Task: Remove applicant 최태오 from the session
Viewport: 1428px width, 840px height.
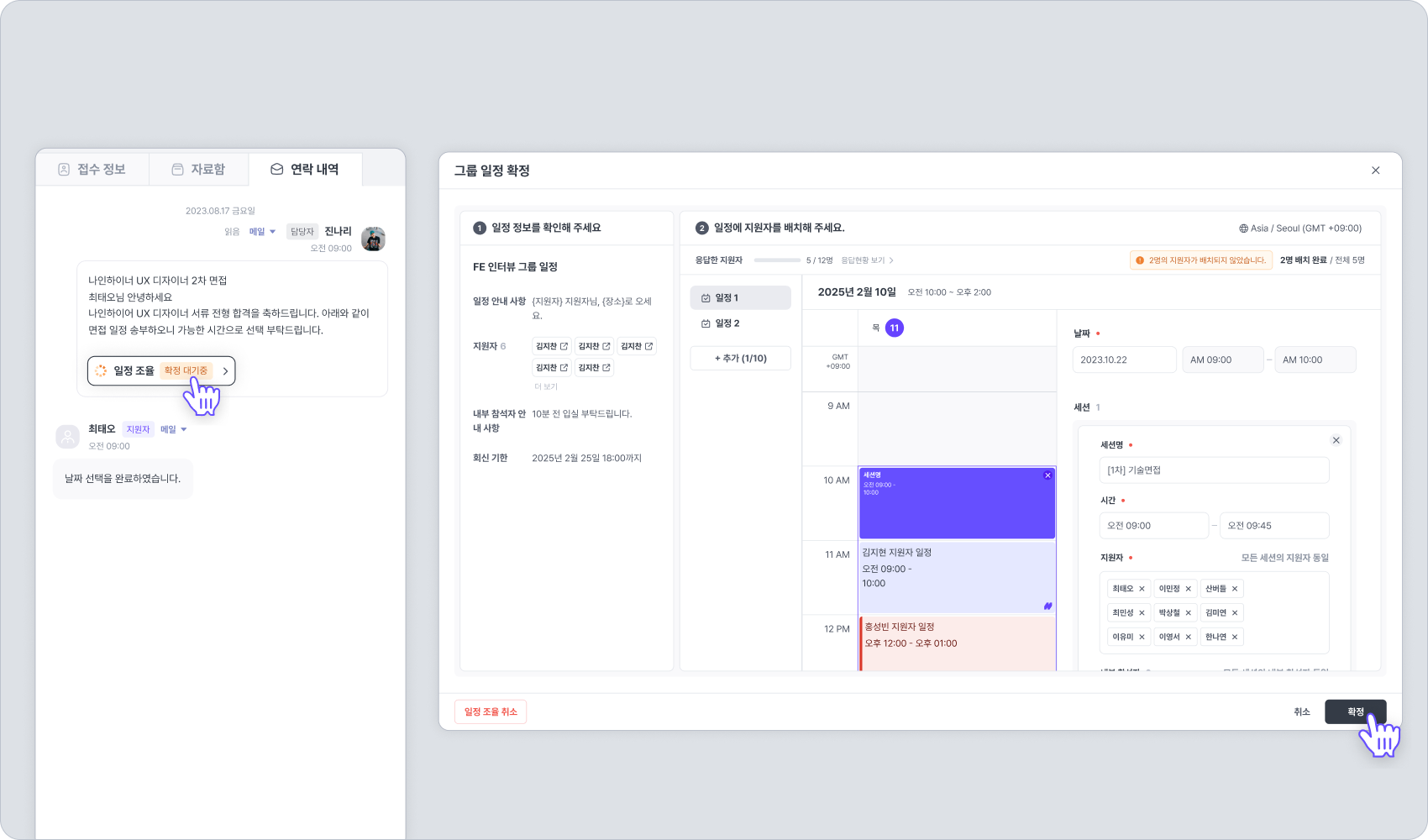Action: 1142,589
